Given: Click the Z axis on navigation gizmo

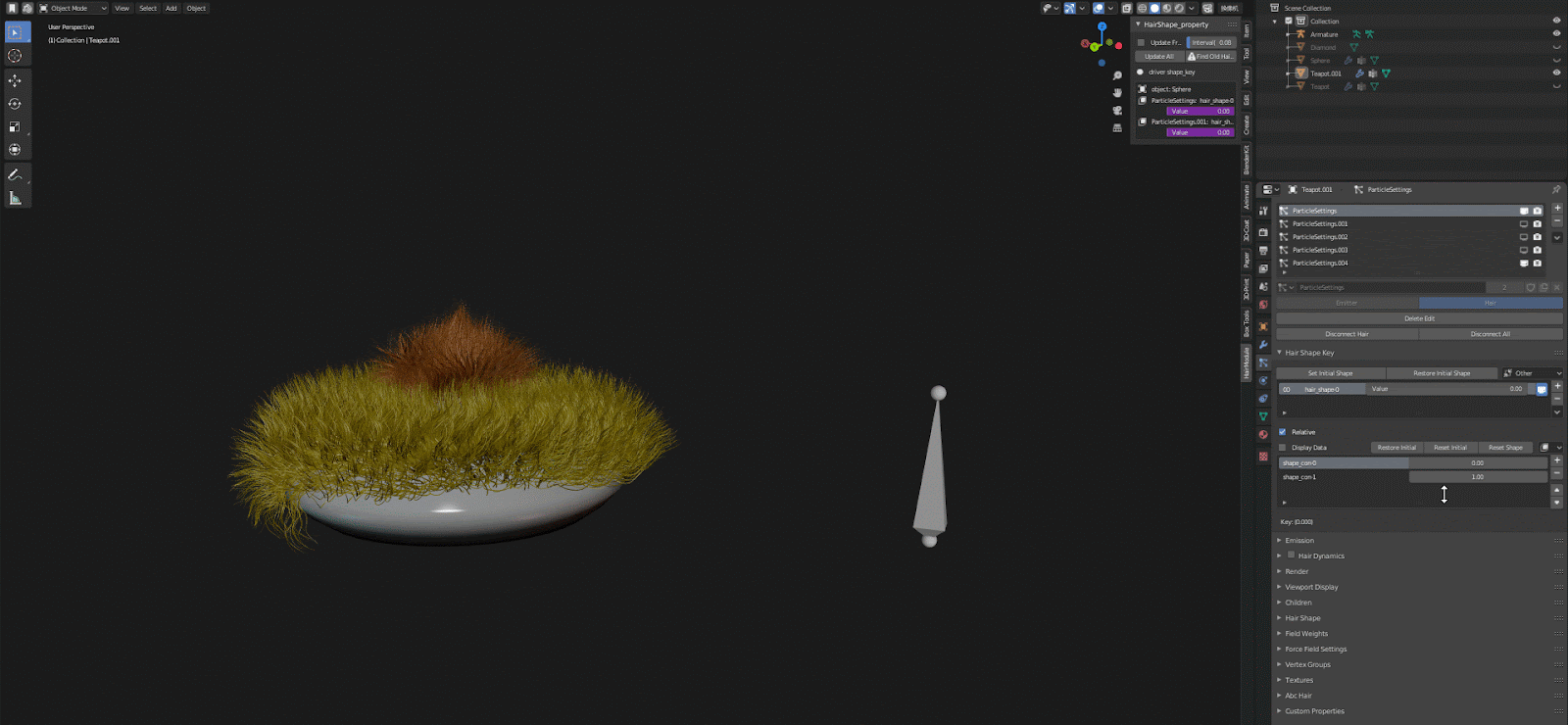Looking at the screenshot, I should 1102,26.
